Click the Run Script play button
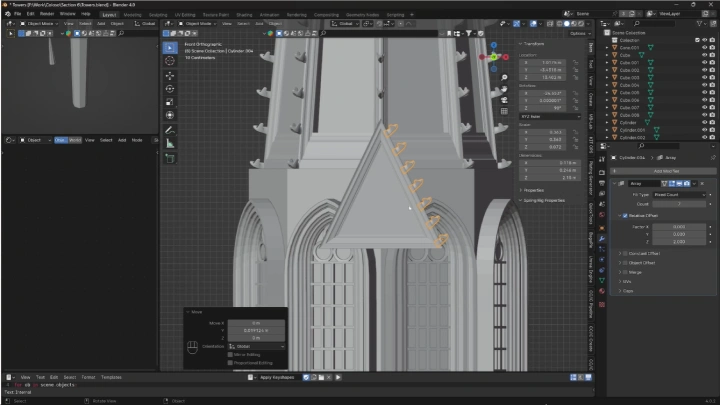Screen dimensions: 720x405 338,377
